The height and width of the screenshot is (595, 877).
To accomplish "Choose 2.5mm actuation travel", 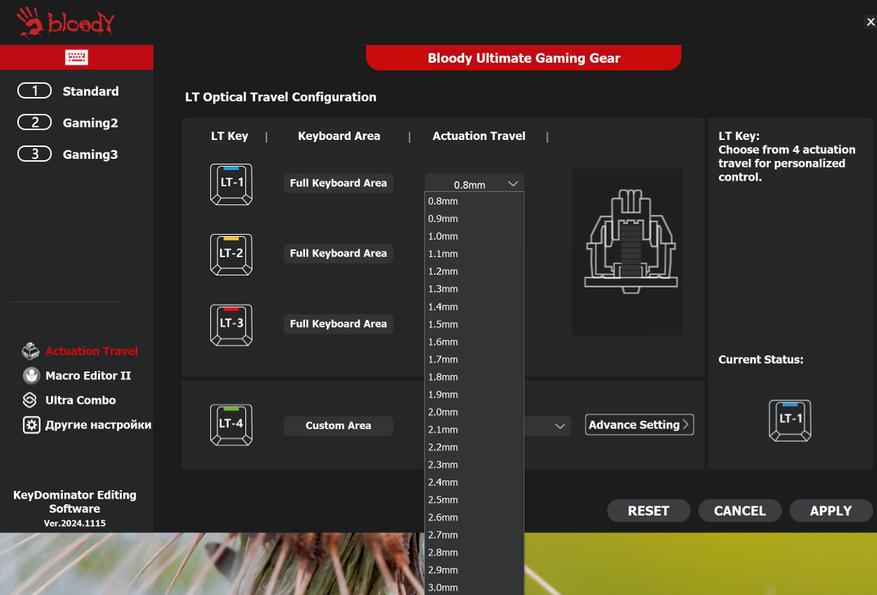I will pos(474,500).
